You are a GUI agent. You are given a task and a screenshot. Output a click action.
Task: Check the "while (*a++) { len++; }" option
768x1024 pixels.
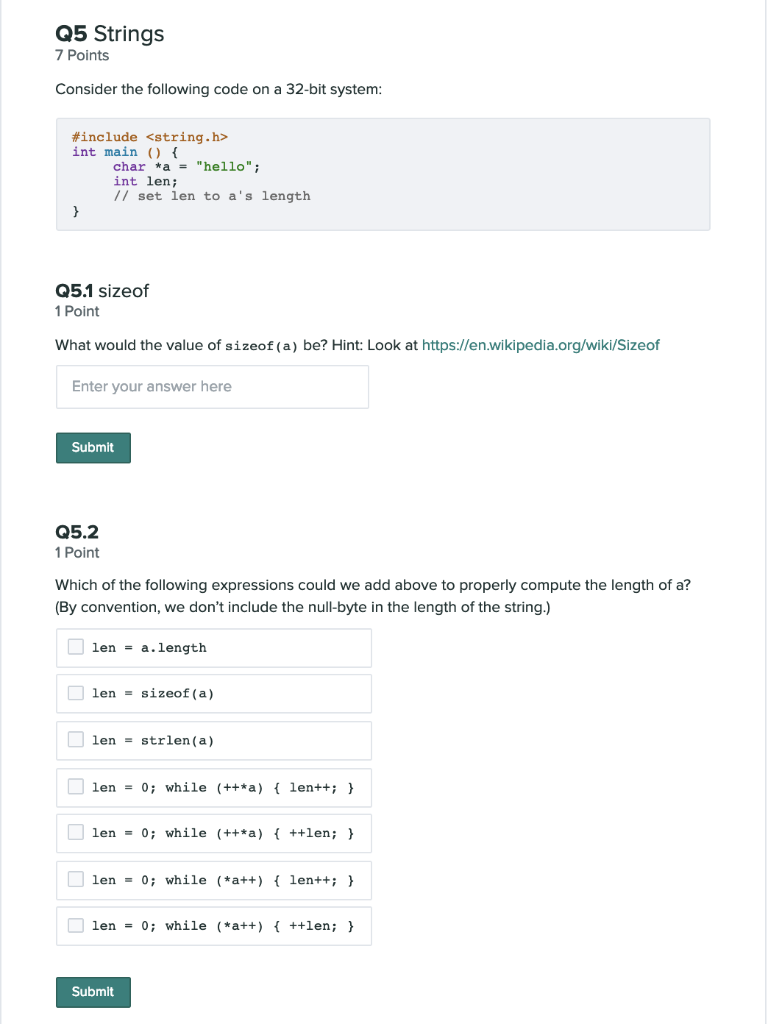click(x=75, y=880)
